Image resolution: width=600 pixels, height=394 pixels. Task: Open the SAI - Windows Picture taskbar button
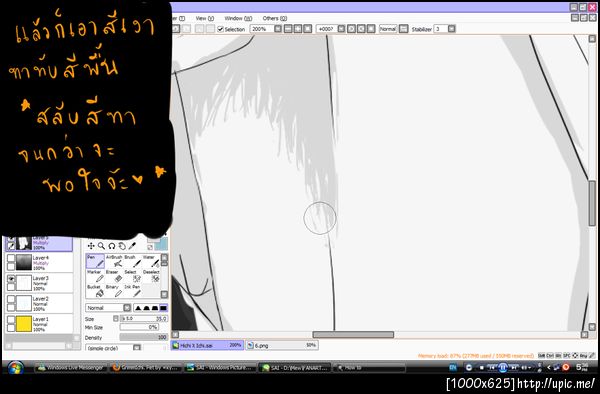tap(219, 368)
